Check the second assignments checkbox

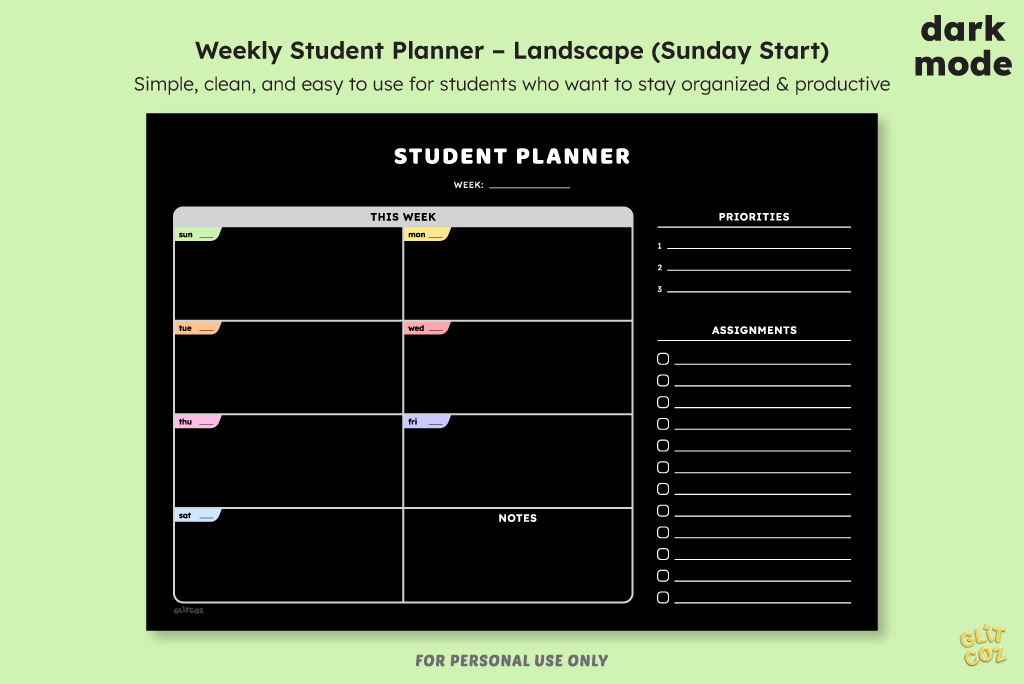pos(663,380)
